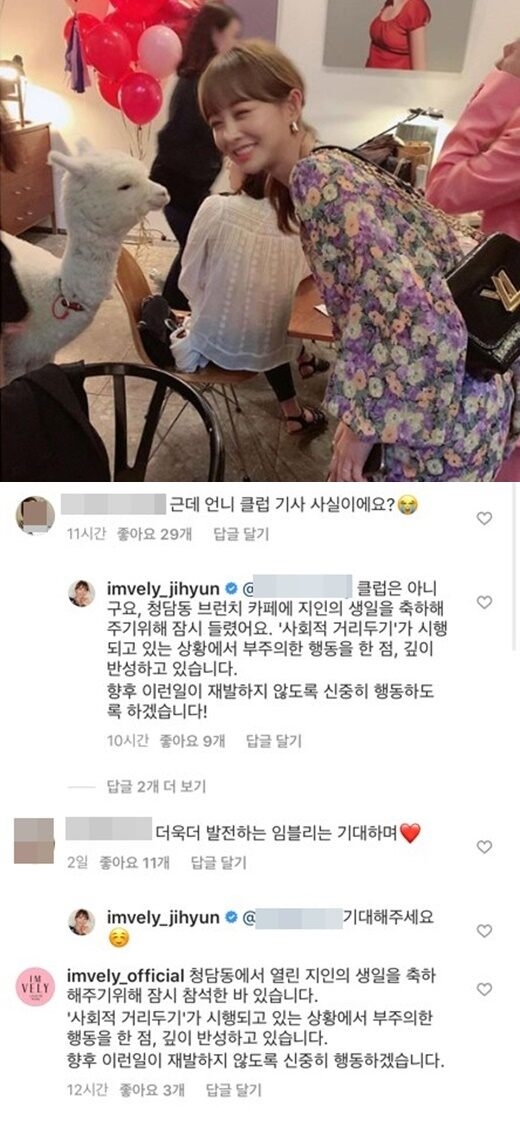Like the comment asking about the club article
The image size is (520, 1121).
pyautogui.click(x=484, y=518)
